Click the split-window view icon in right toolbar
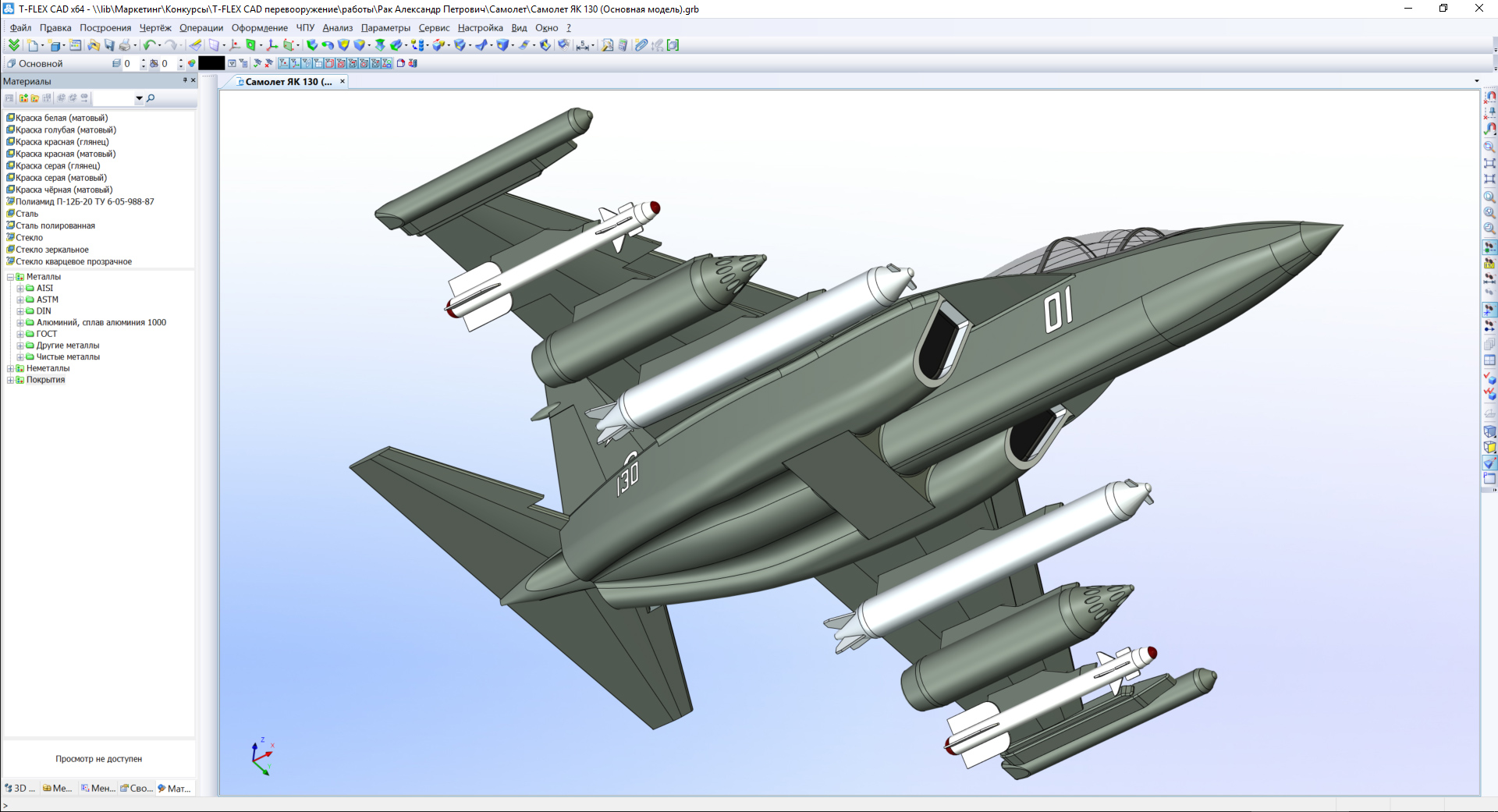 click(x=1489, y=360)
